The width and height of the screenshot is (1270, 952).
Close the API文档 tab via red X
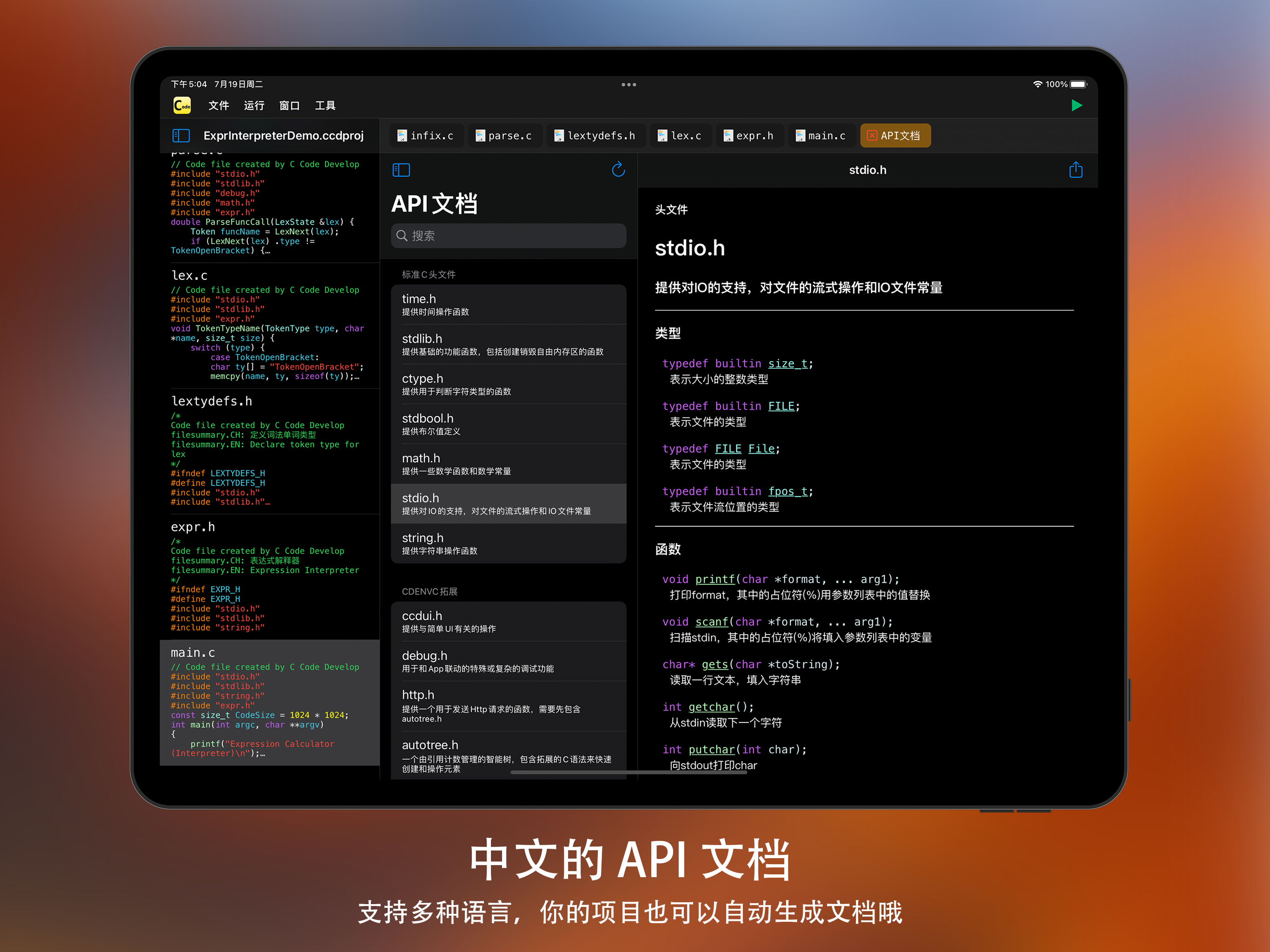click(x=872, y=136)
